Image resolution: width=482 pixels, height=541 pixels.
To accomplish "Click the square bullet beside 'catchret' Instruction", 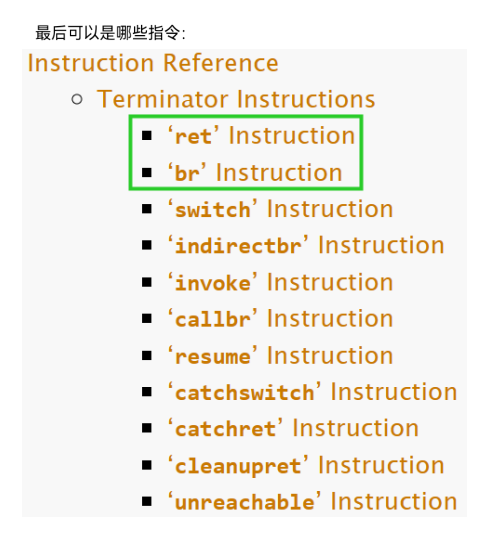I will point(147,429).
